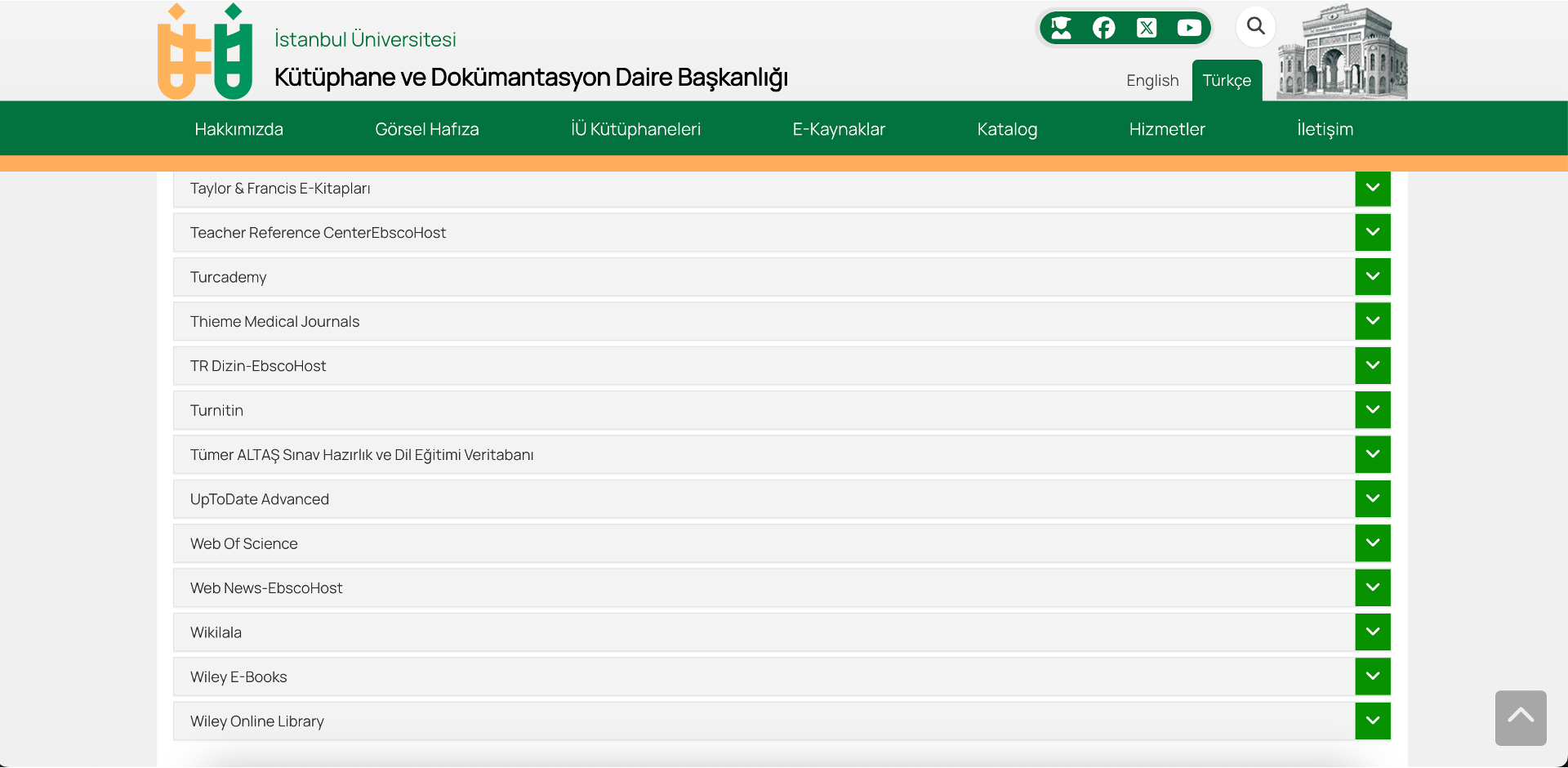Open the Hakkımızda menu
This screenshot has height=768, width=1568.
click(238, 129)
